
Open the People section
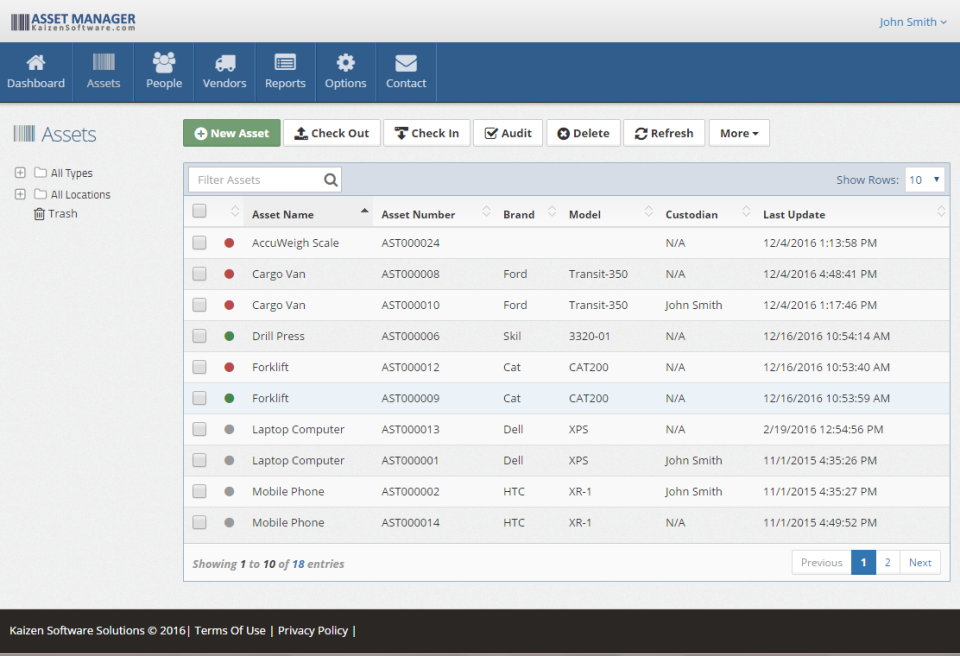[x=163, y=71]
